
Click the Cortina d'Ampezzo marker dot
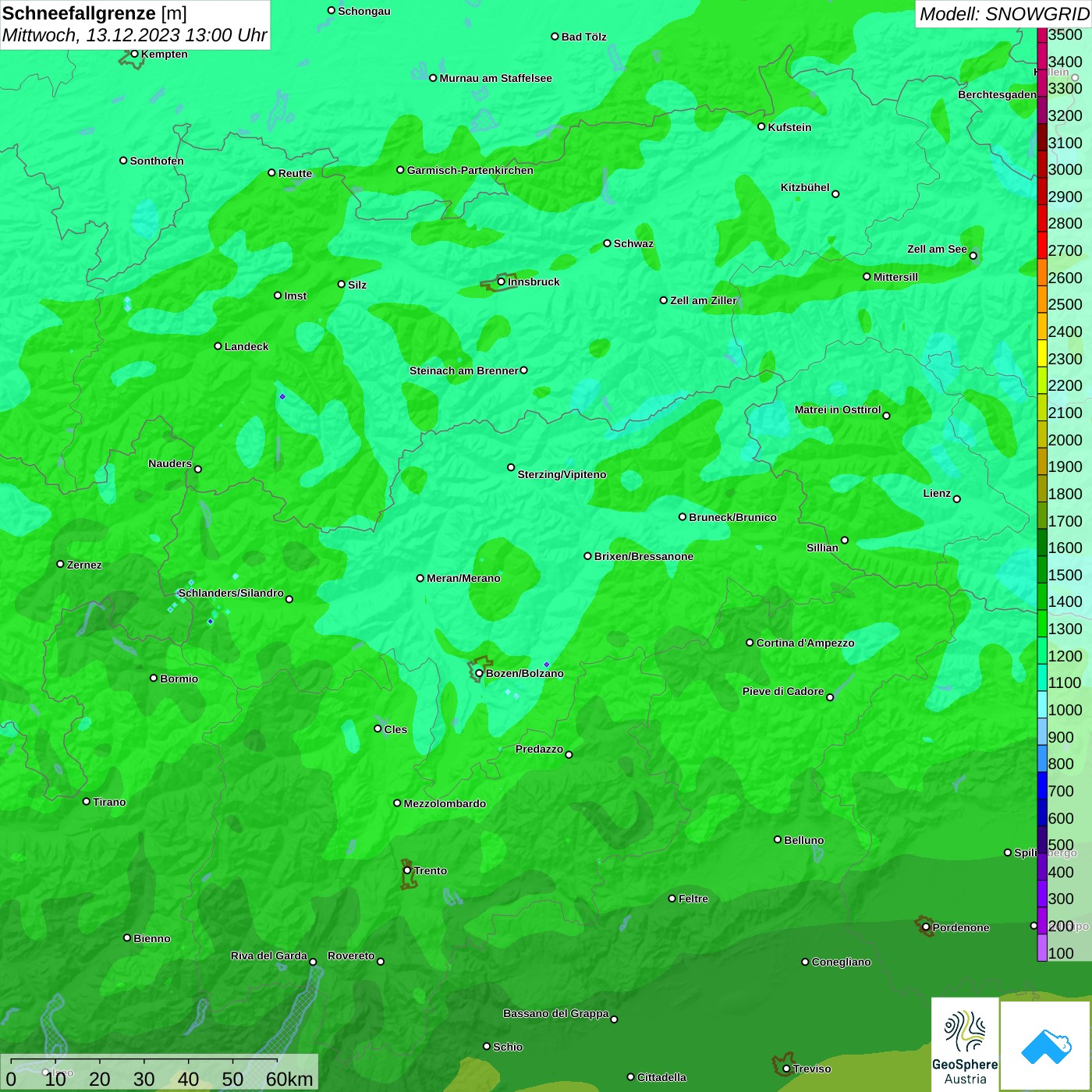coord(750,643)
